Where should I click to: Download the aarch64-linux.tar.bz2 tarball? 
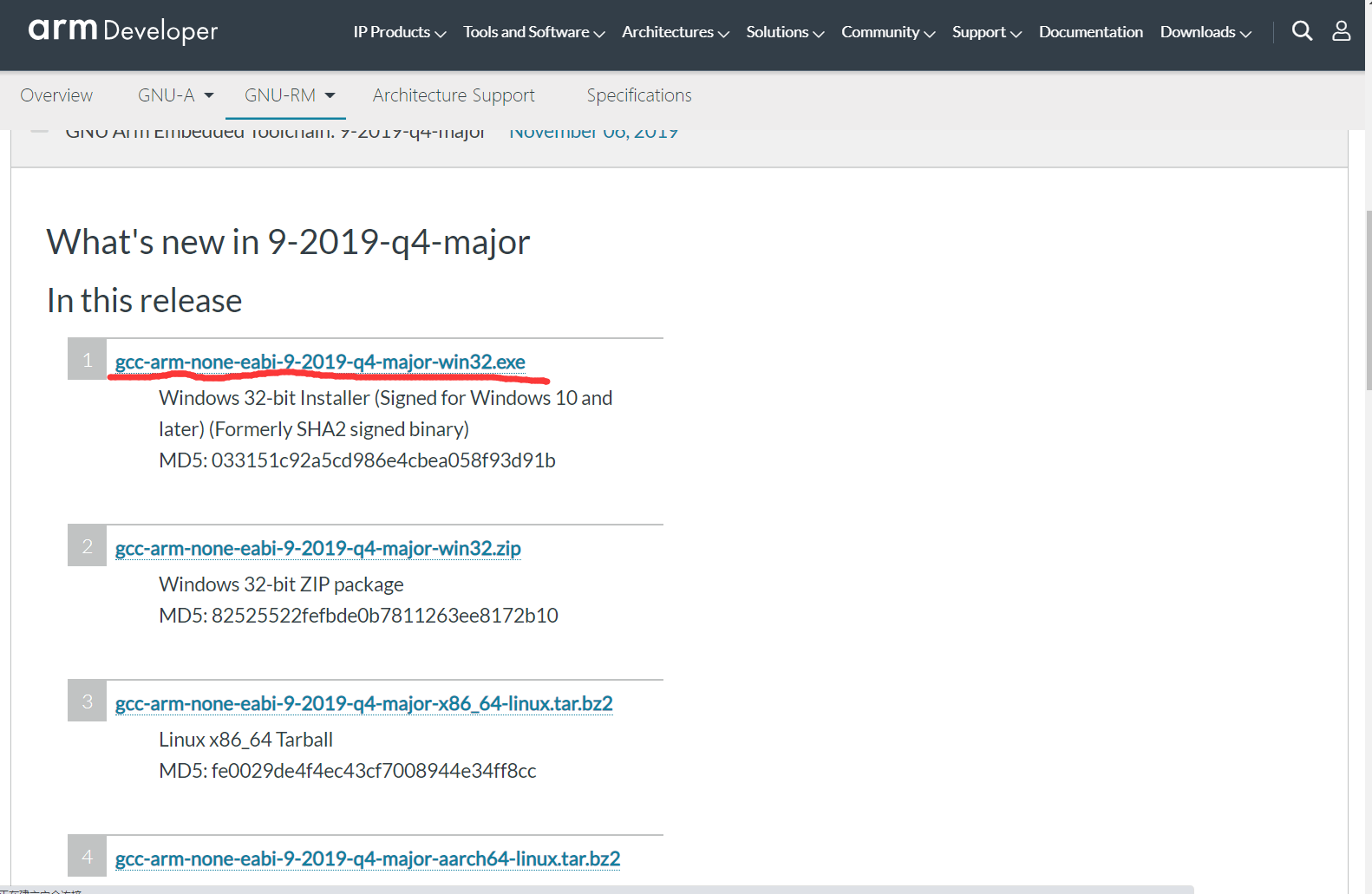[368, 858]
